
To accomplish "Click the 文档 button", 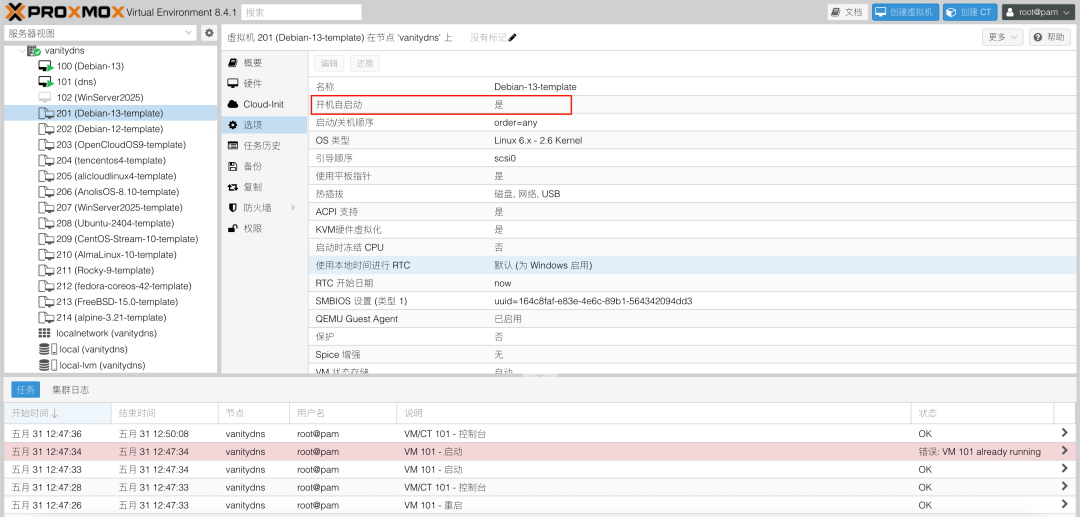I will pyautogui.click(x=847, y=12).
